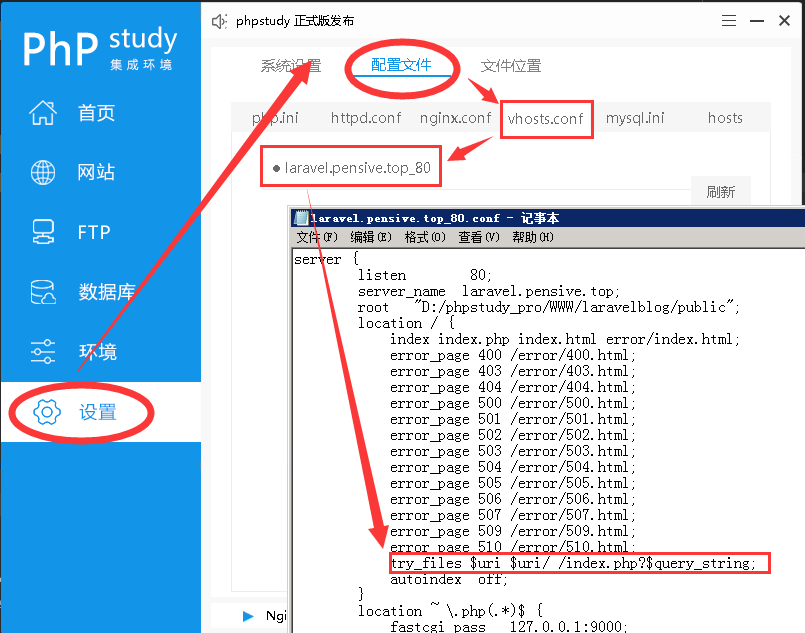
Task: Click the 刷新 refresh button
Action: 721,192
